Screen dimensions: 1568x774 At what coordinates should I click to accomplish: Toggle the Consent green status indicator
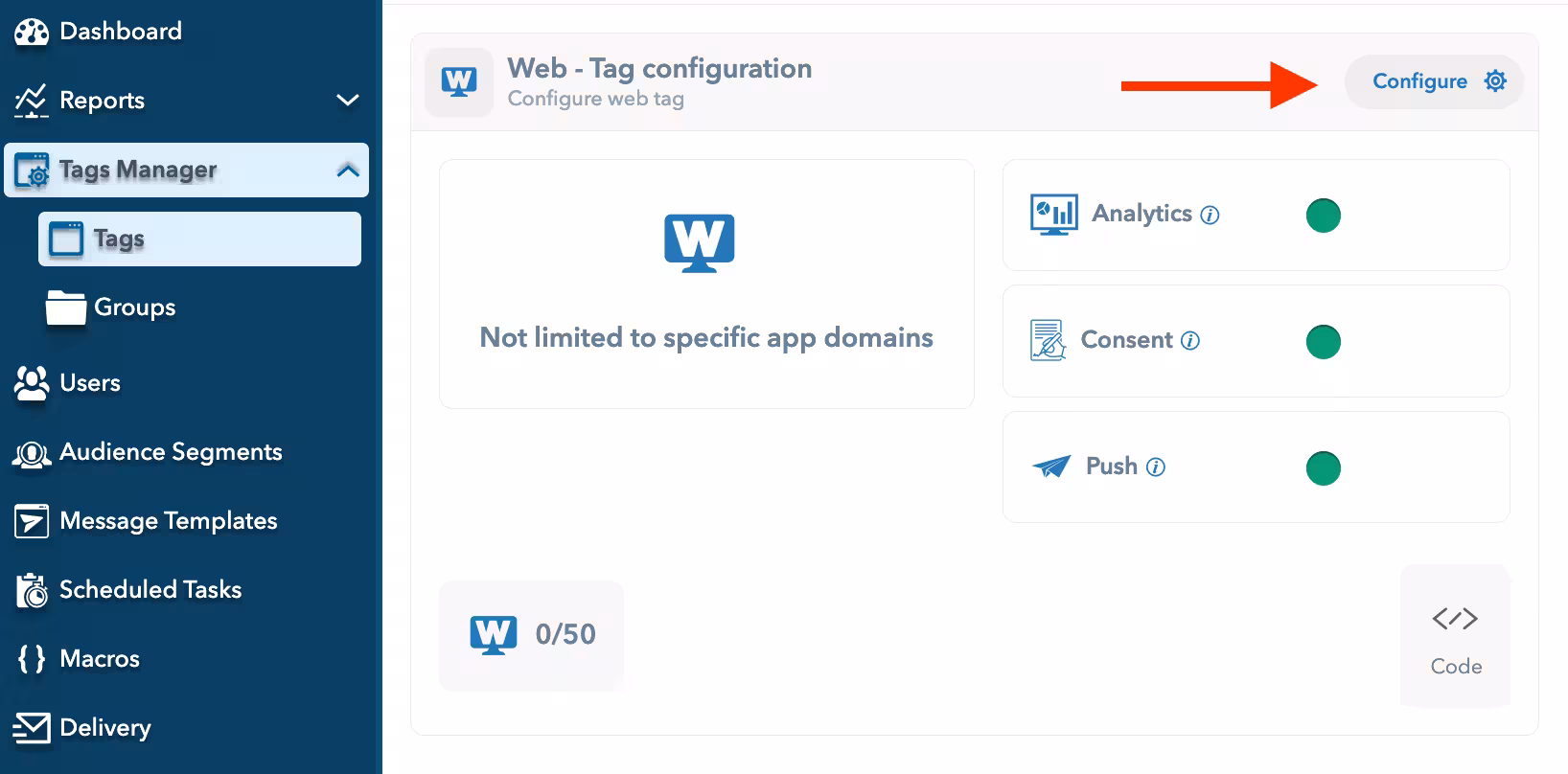[1323, 341]
